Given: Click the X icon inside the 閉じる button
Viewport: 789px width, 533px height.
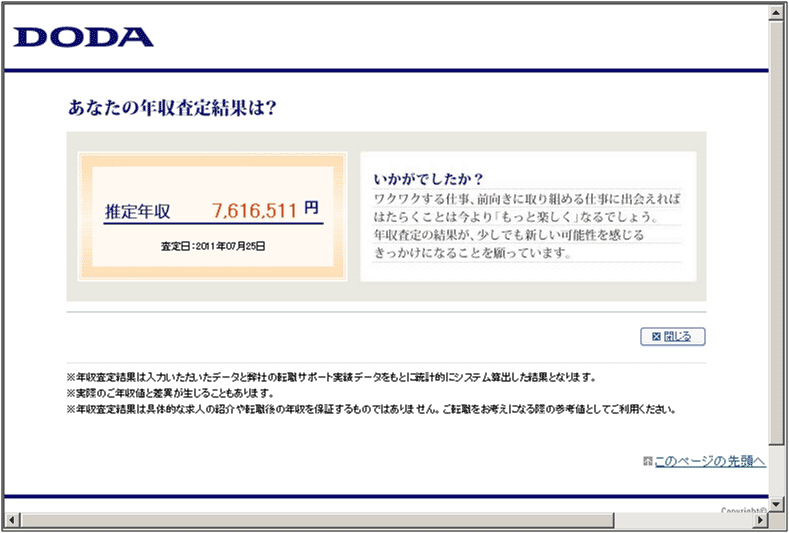Looking at the screenshot, I should [x=657, y=336].
